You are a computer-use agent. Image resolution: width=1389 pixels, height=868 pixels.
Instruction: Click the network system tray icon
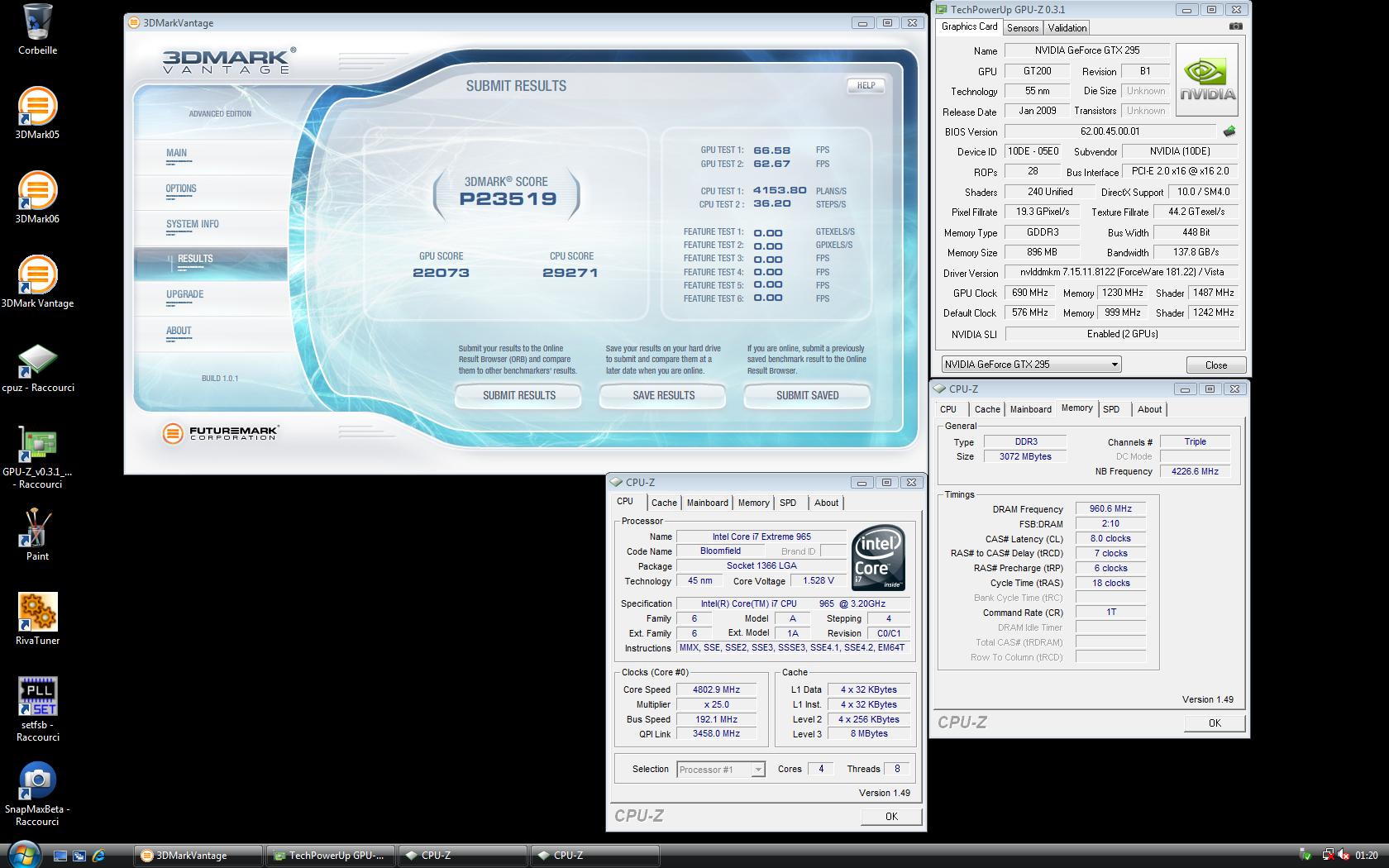coord(1328,856)
